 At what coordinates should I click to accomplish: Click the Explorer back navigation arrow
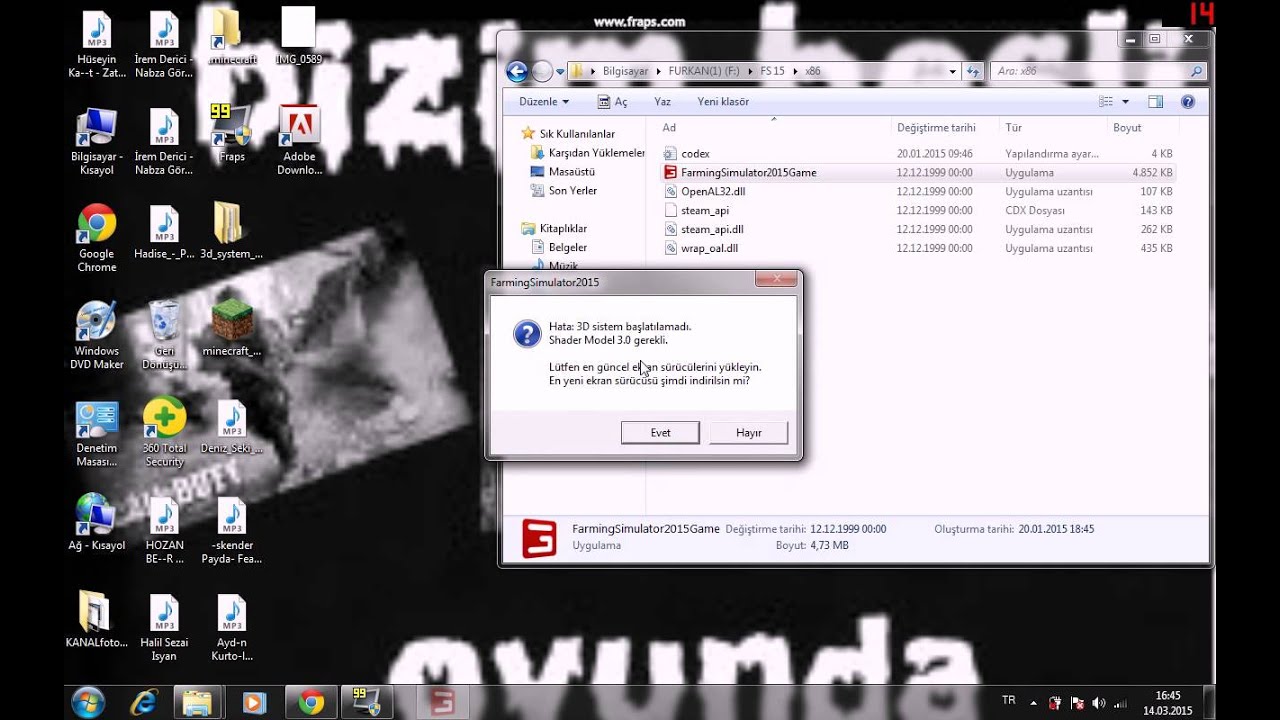coord(517,71)
